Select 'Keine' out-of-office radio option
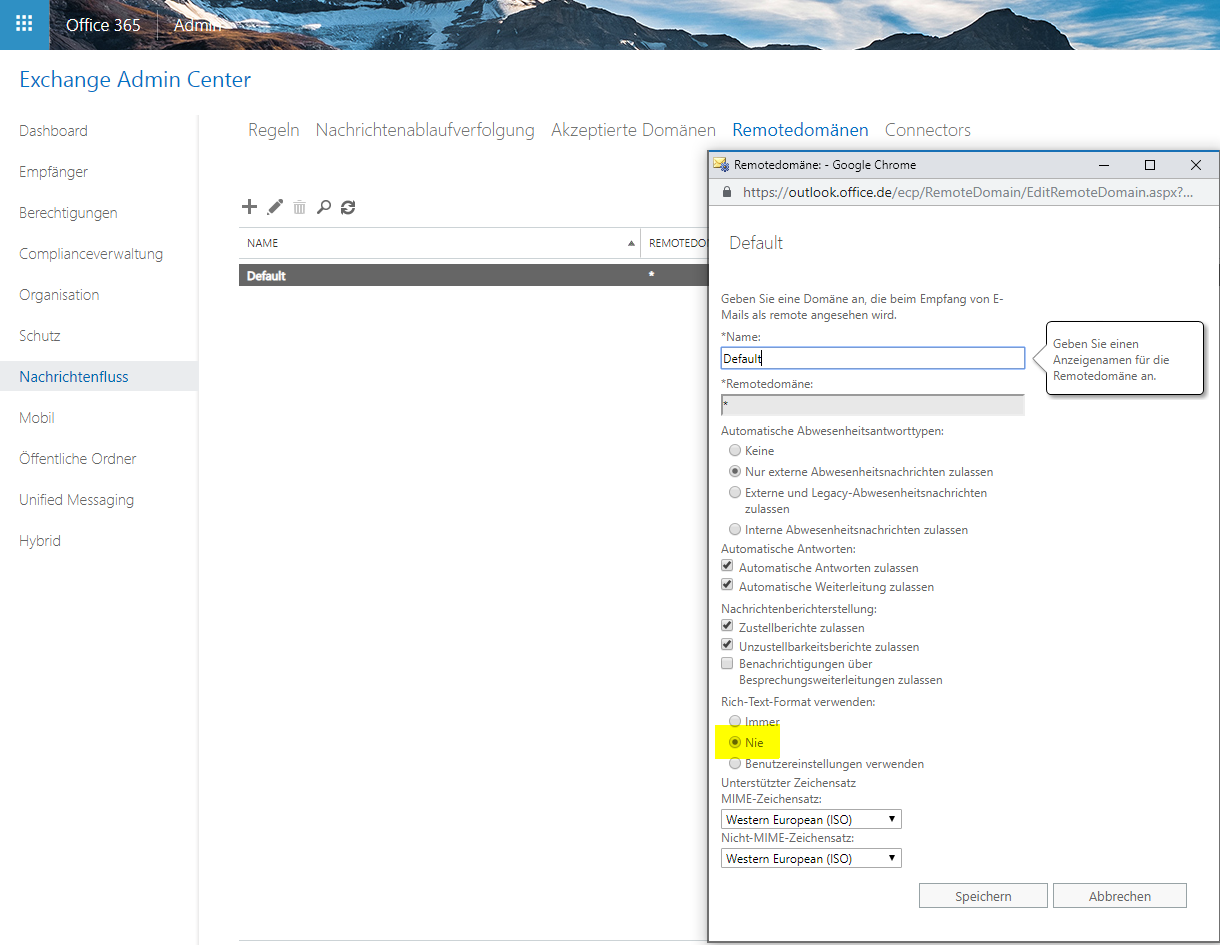This screenshot has width=1220, height=945. (x=735, y=451)
